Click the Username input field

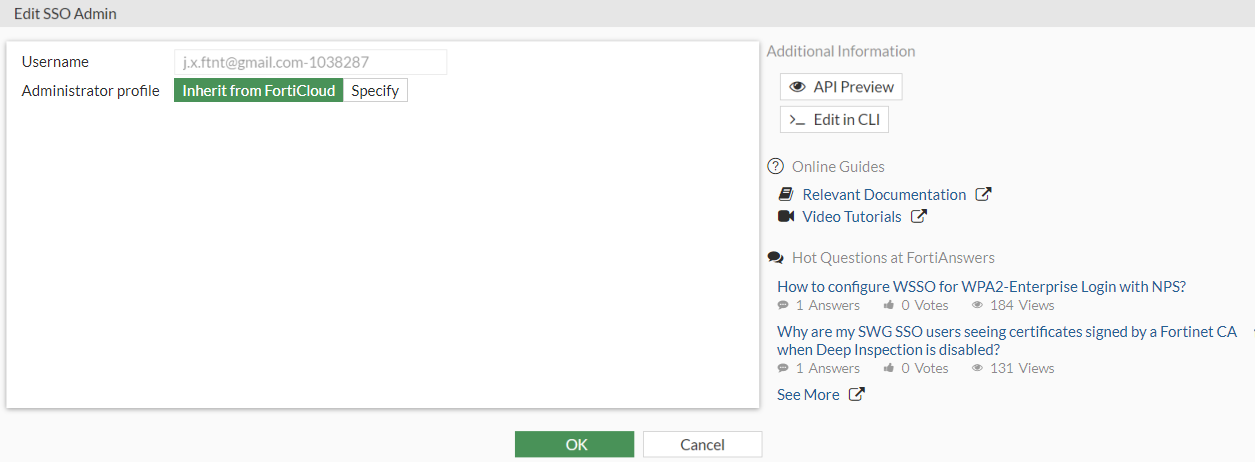[310, 62]
